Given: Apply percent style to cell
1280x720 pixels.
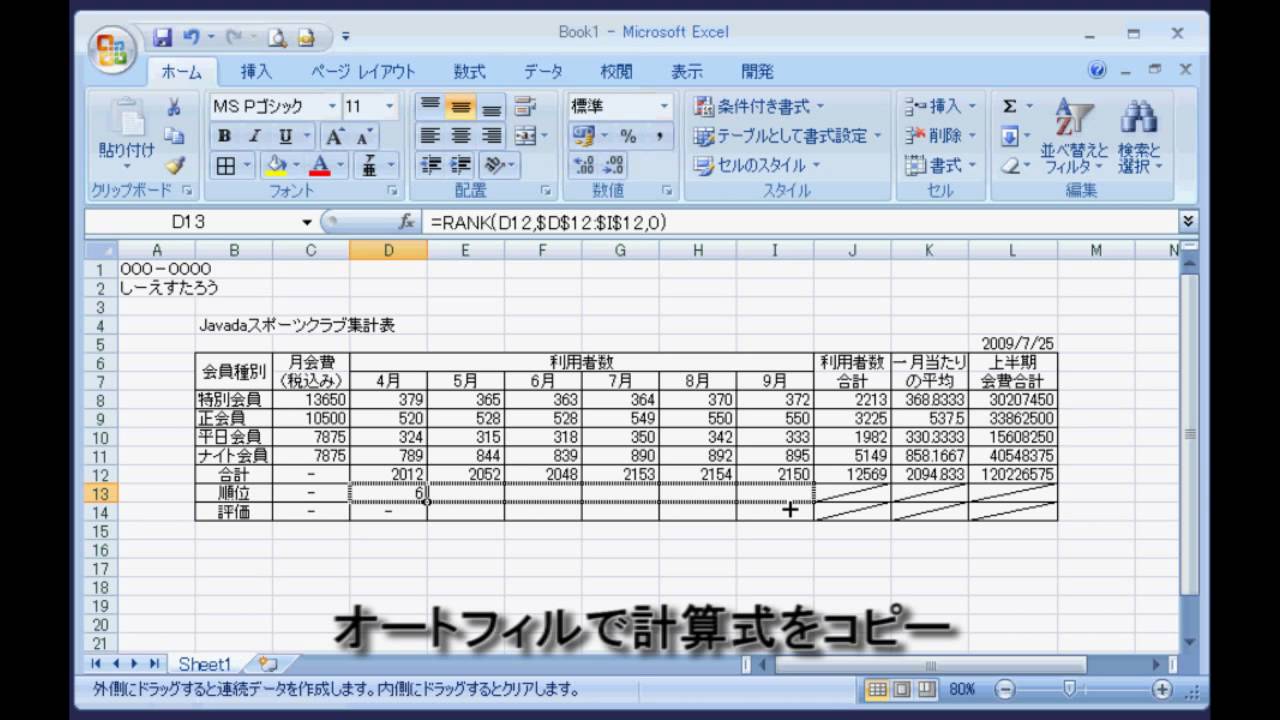Looking at the screenshot, I should coord(628,136).
